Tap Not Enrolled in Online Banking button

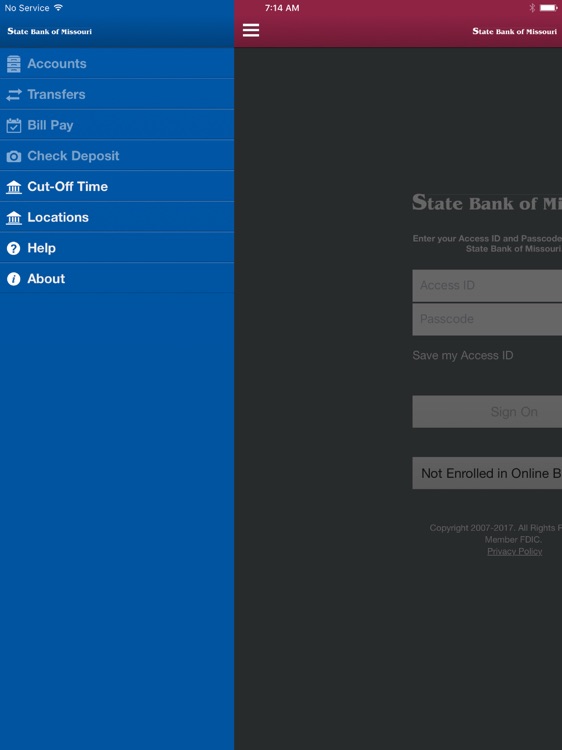click(x=487, y=473)
